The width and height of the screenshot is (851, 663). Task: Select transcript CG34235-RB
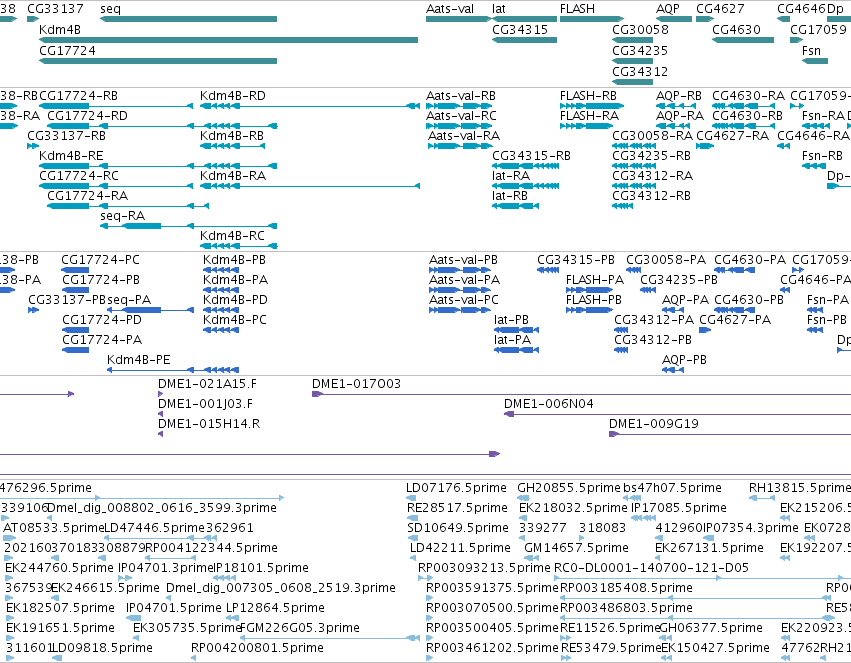(651, 156)
